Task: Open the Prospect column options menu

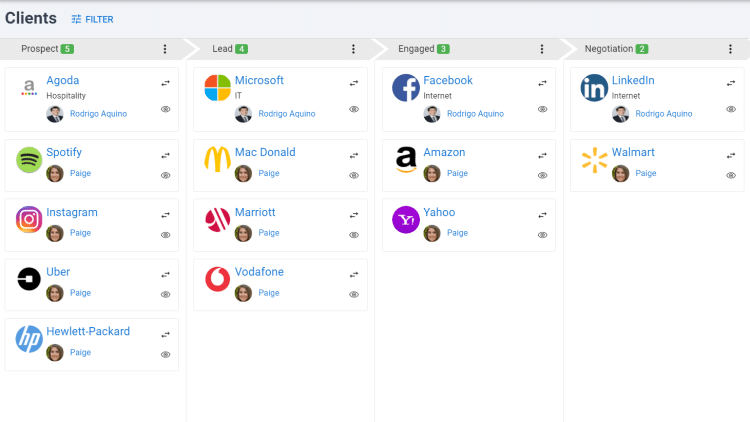Action: [165, 49]
